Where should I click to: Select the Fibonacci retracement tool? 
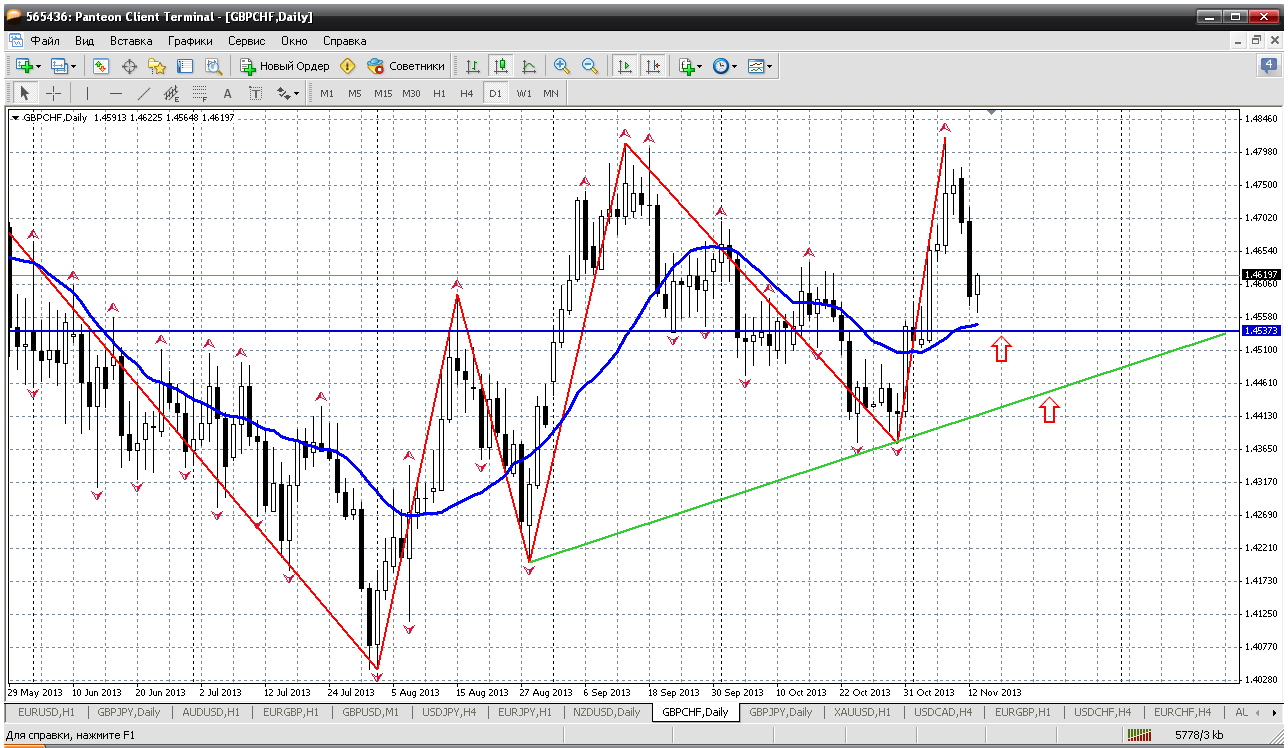(x=200, y=93)
